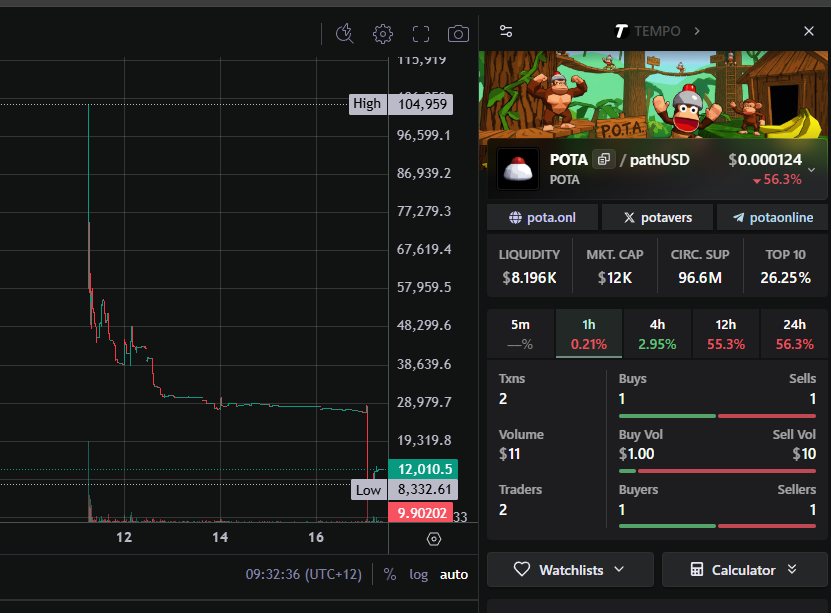Viewport: 831px width, 613px height.
Task: Toggle log scale on chart
Action: (x=418, y=574)
